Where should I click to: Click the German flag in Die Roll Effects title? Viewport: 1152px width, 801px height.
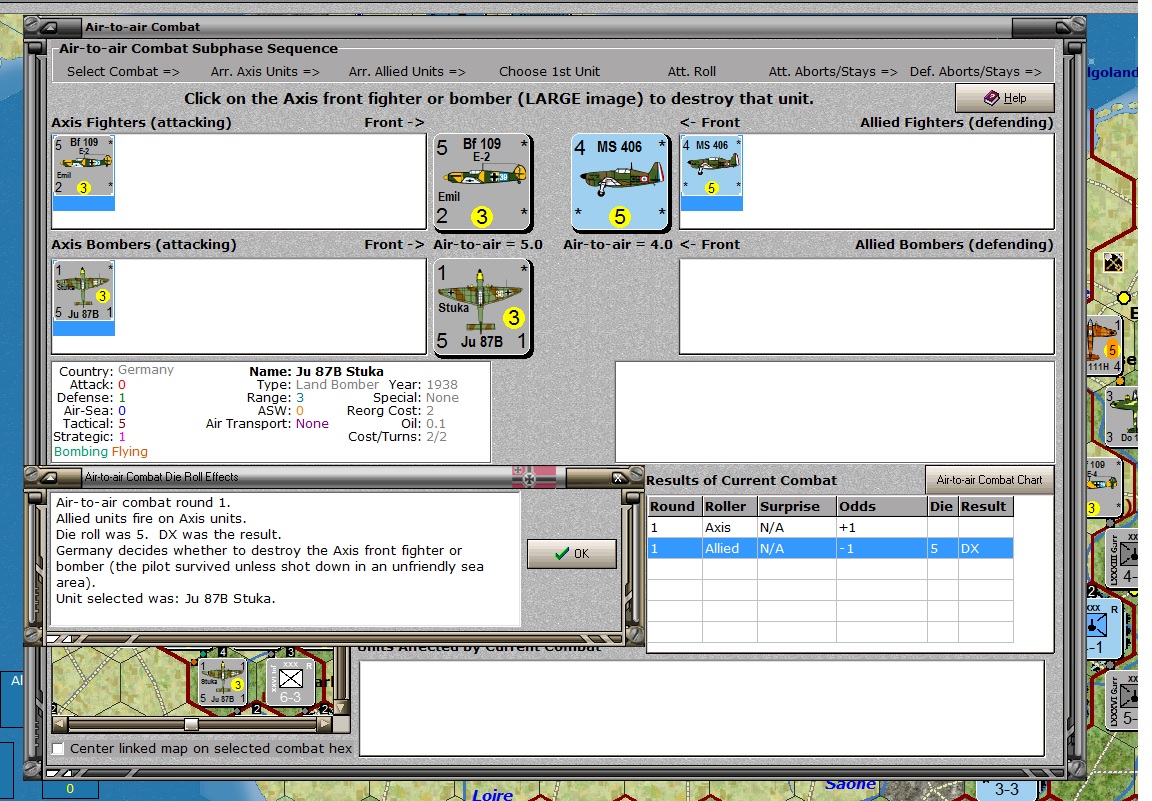coord(535,477)
